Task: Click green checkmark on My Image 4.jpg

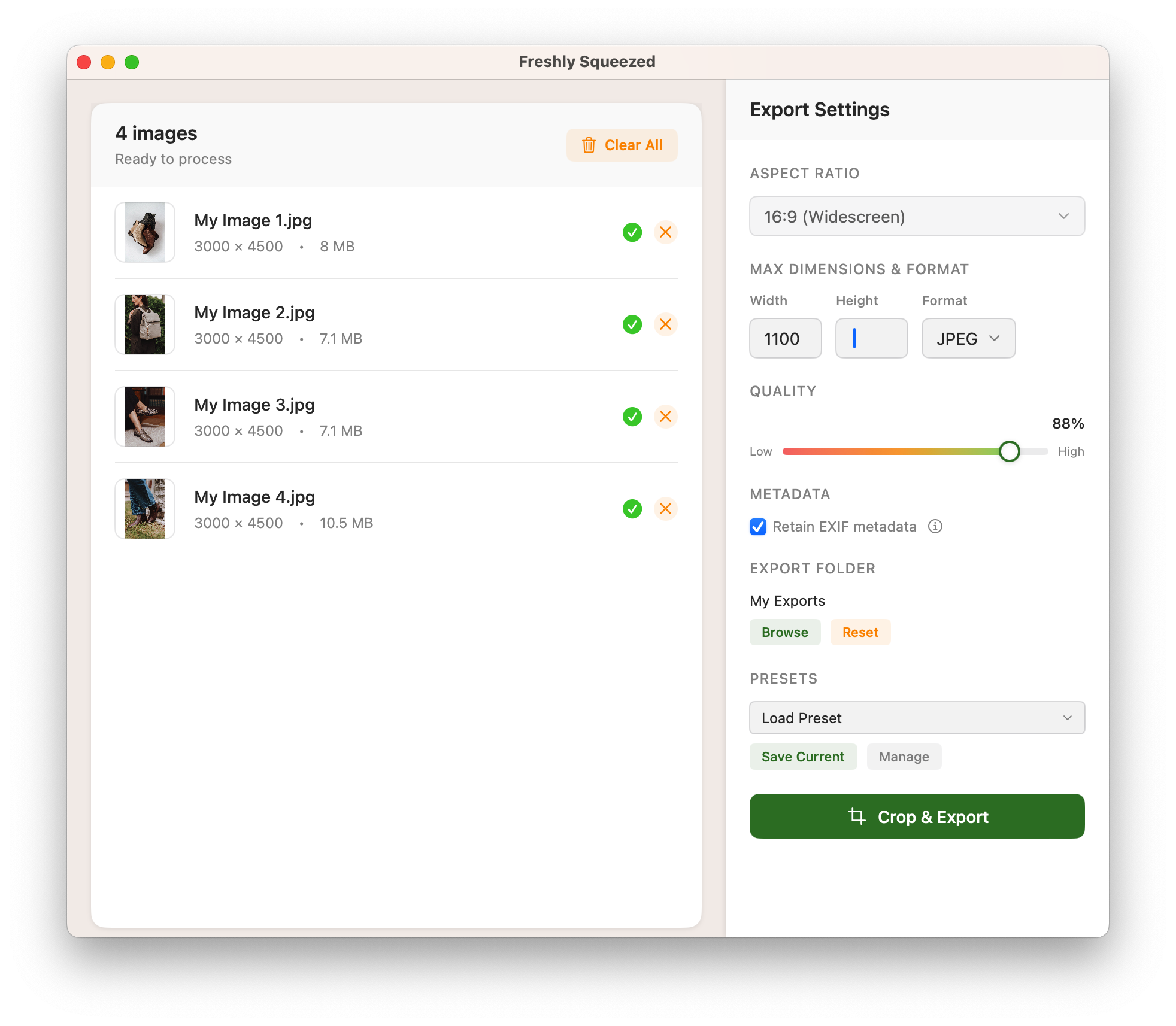Action: (632, 509)
